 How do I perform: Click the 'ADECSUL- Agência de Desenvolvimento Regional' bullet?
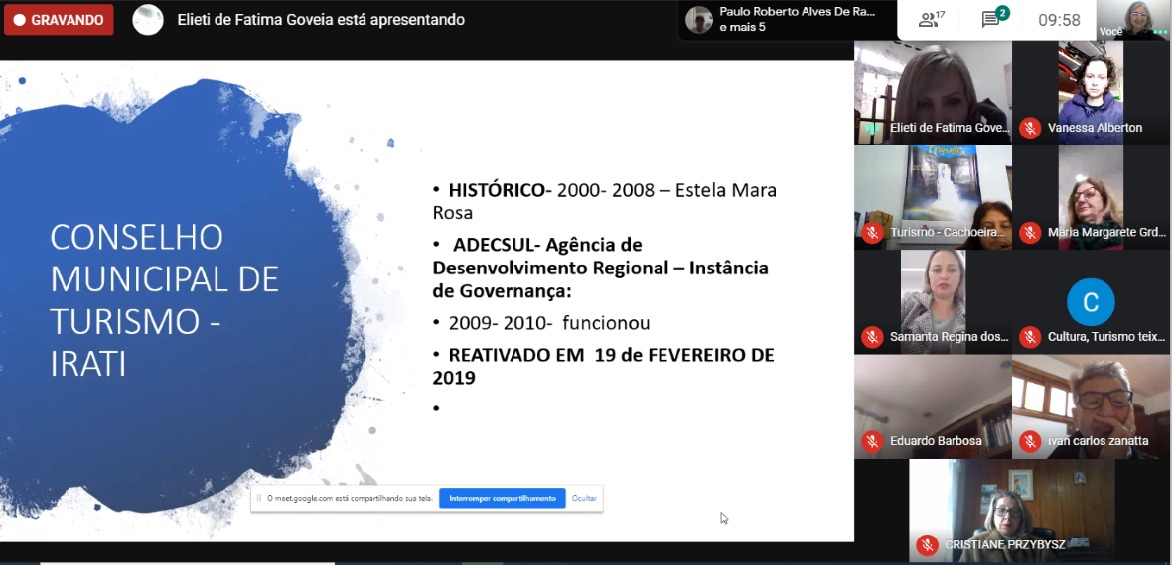pos(600,267)
